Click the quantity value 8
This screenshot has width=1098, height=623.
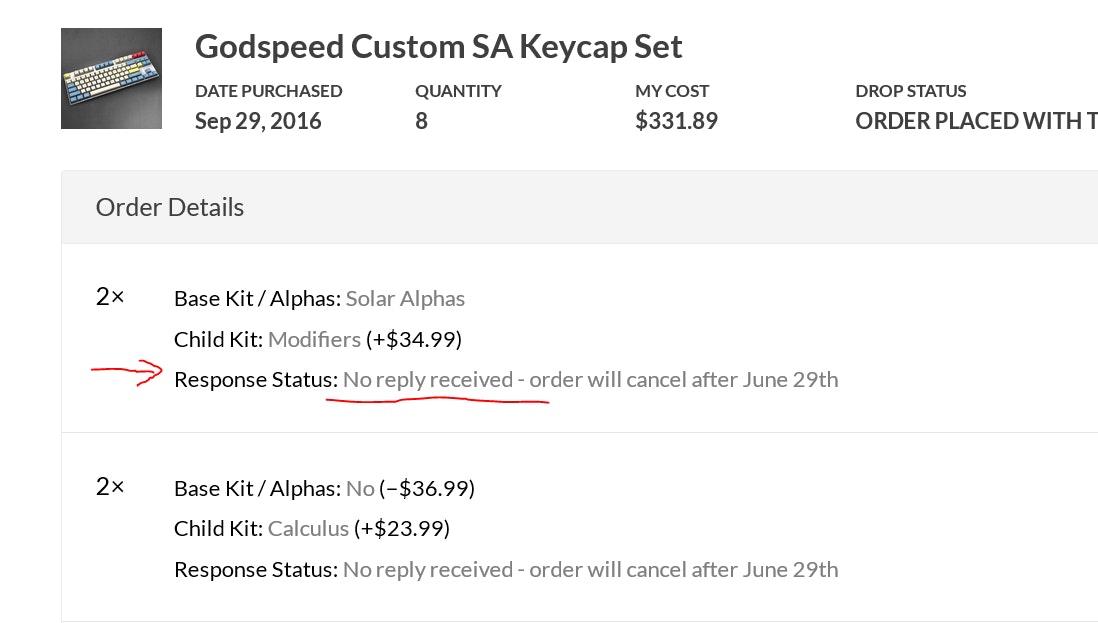click(421, 122)
